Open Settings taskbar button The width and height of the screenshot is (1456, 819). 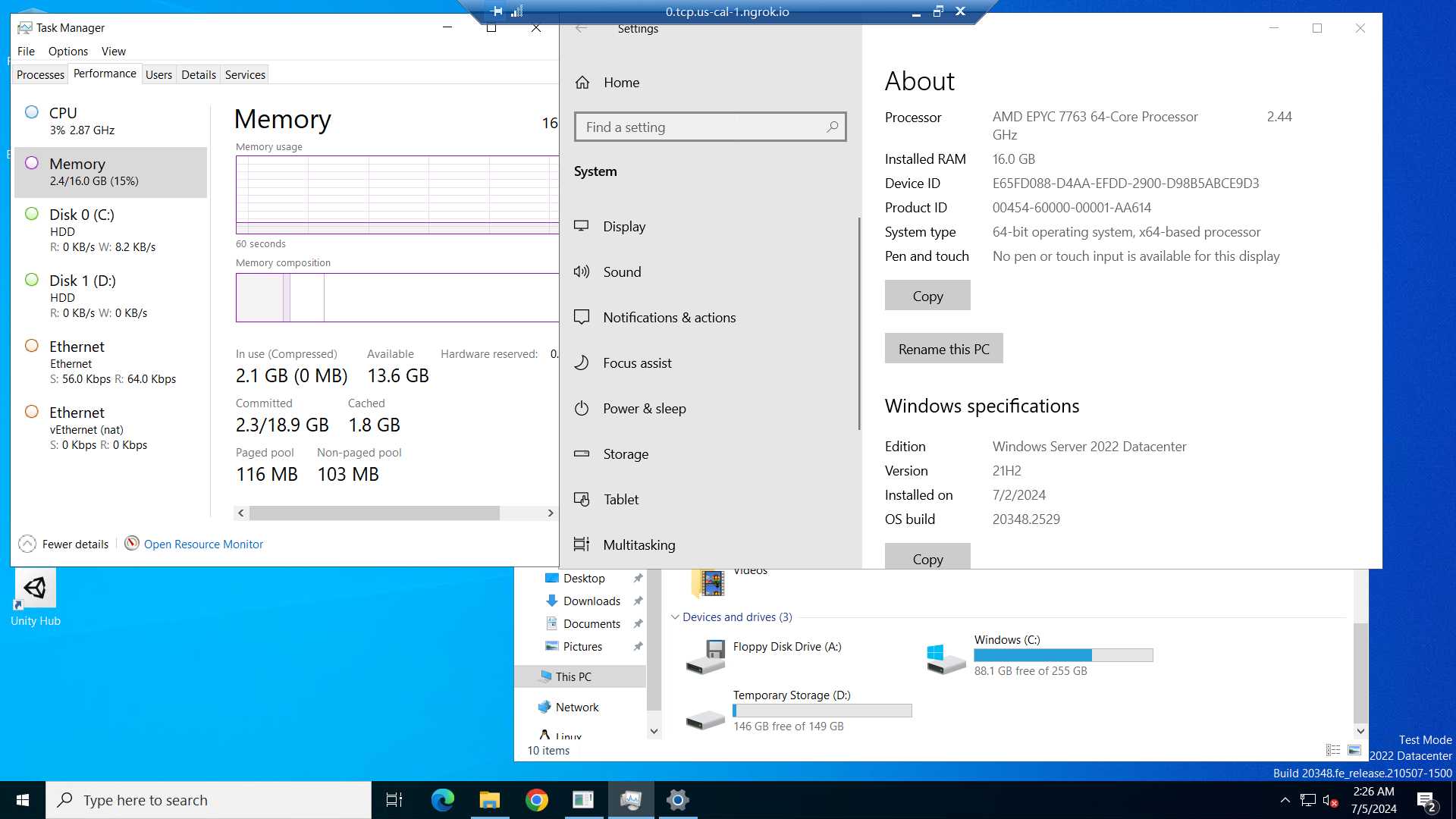click(x=678, y=800)
